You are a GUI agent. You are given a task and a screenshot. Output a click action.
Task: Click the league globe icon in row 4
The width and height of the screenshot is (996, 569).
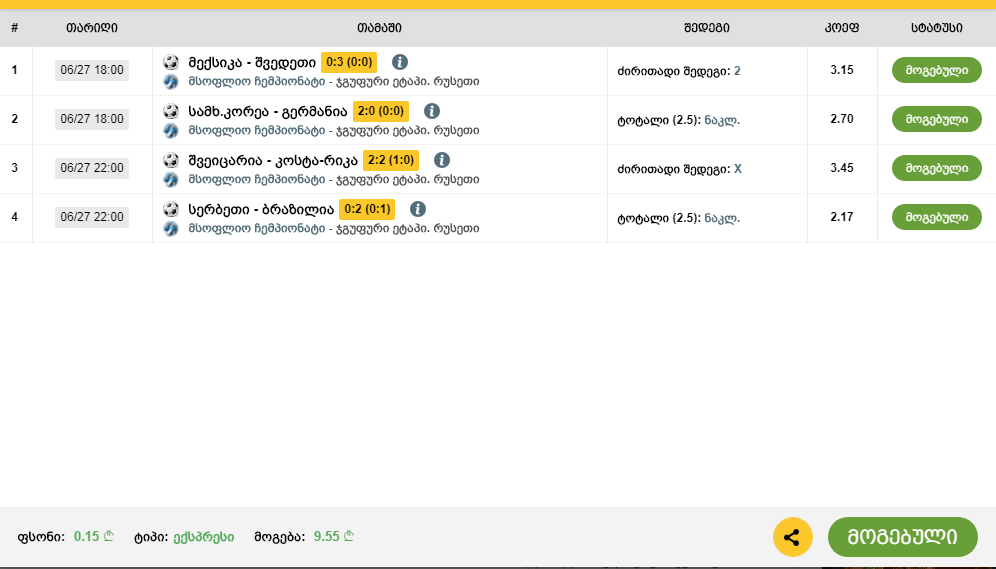[171, 229]
